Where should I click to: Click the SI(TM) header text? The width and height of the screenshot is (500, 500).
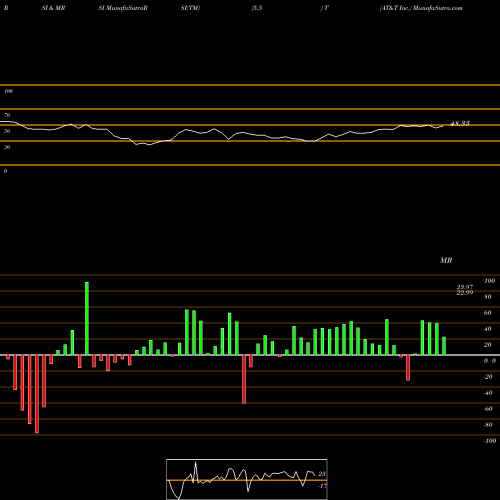click(x=190, y=8)
